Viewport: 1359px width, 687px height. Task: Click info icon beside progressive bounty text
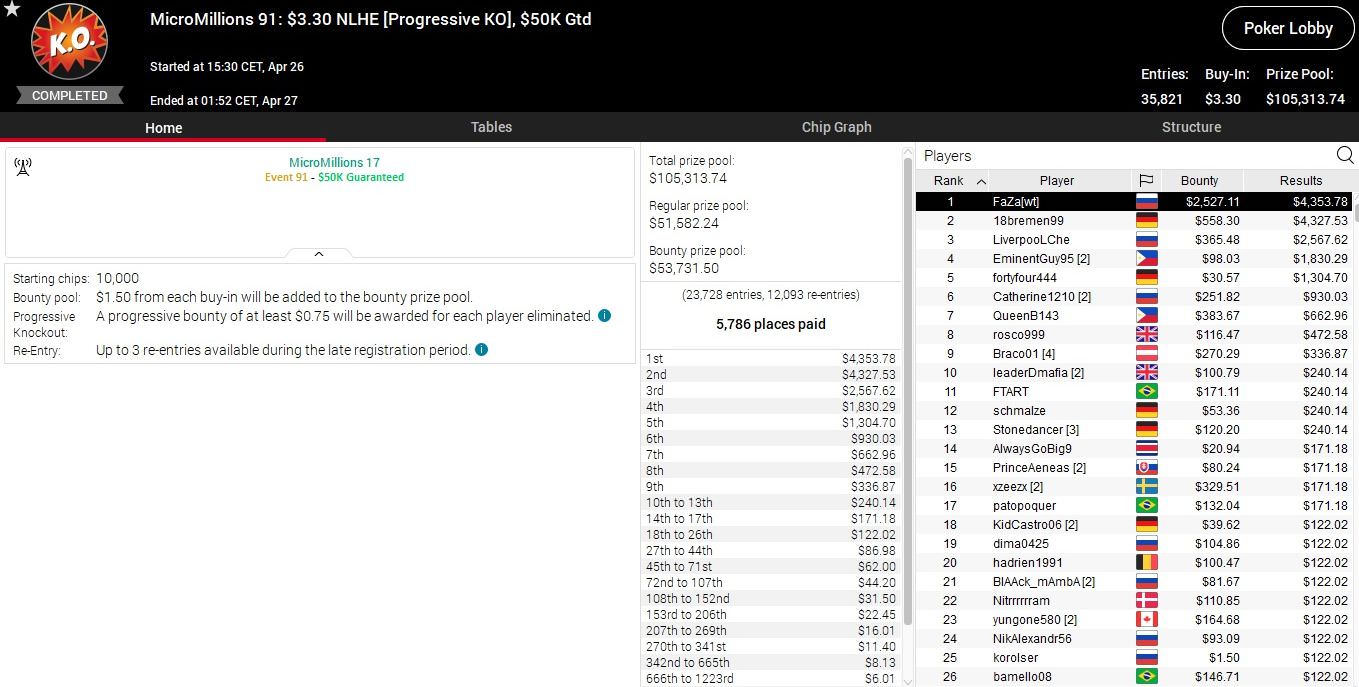coord(604,316)
